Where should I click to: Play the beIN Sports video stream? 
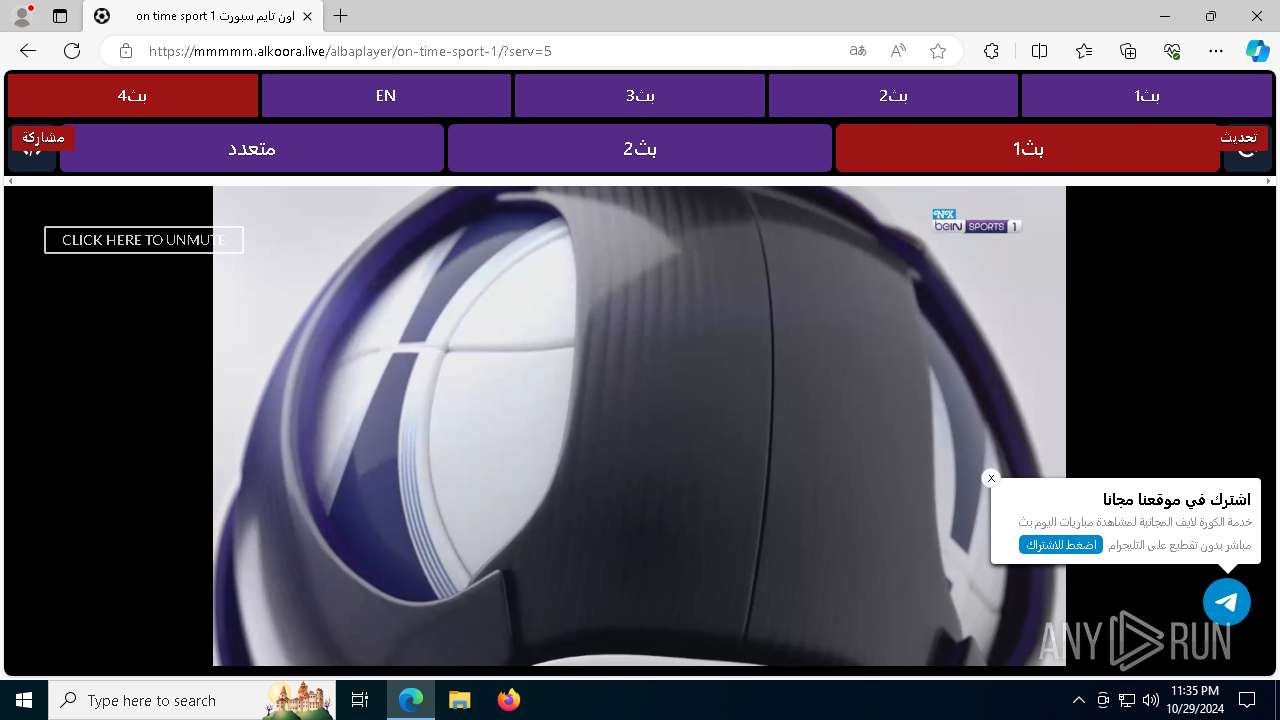tap(639, 426)
